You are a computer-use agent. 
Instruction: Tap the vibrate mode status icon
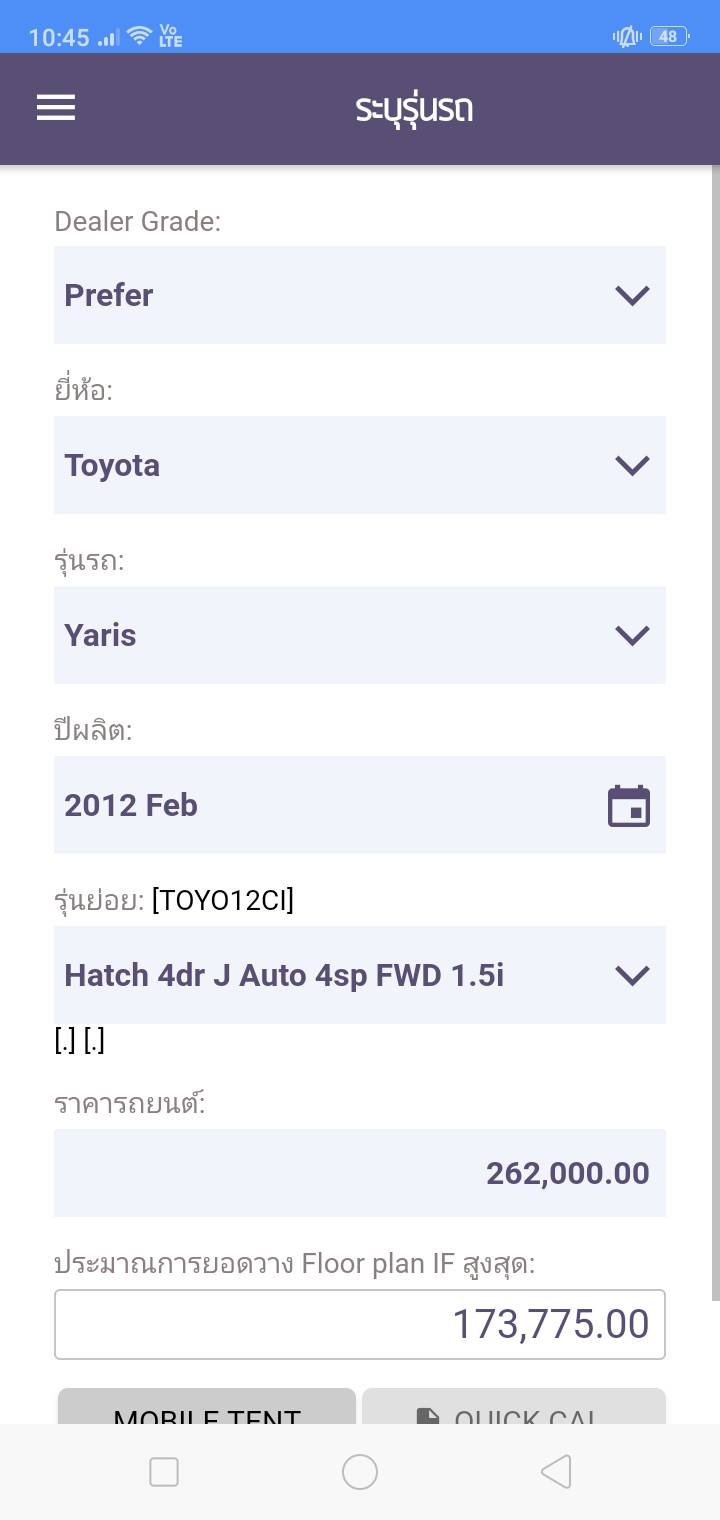pos(627,37)
